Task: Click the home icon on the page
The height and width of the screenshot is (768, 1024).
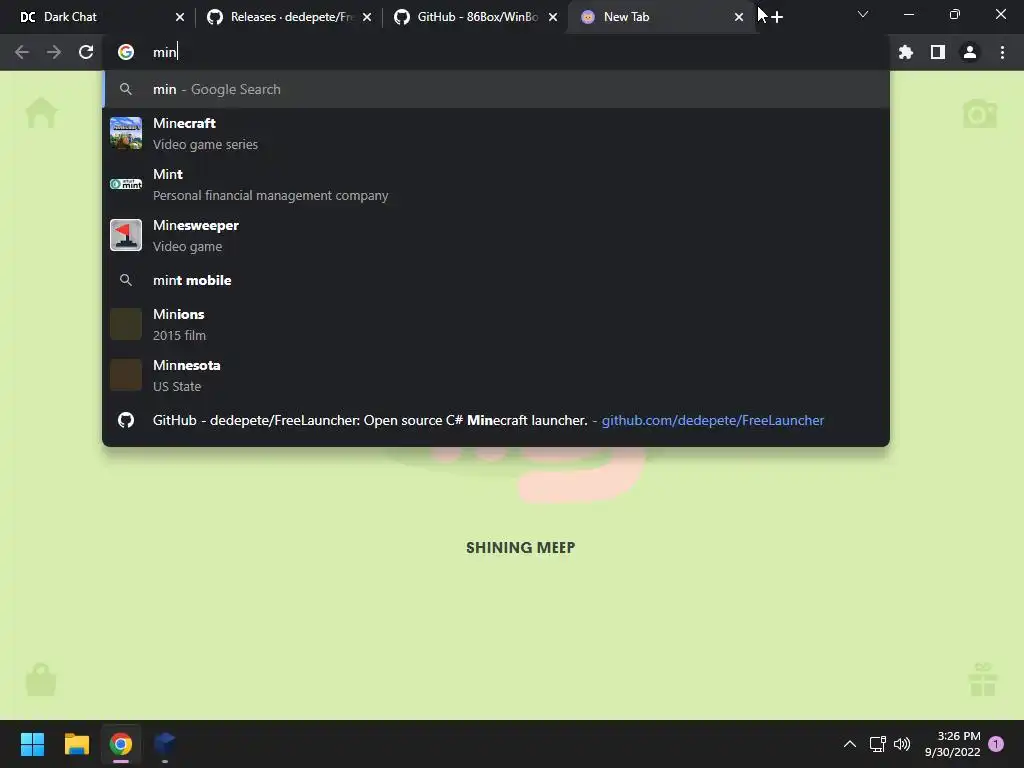Action: pos(41,113)
